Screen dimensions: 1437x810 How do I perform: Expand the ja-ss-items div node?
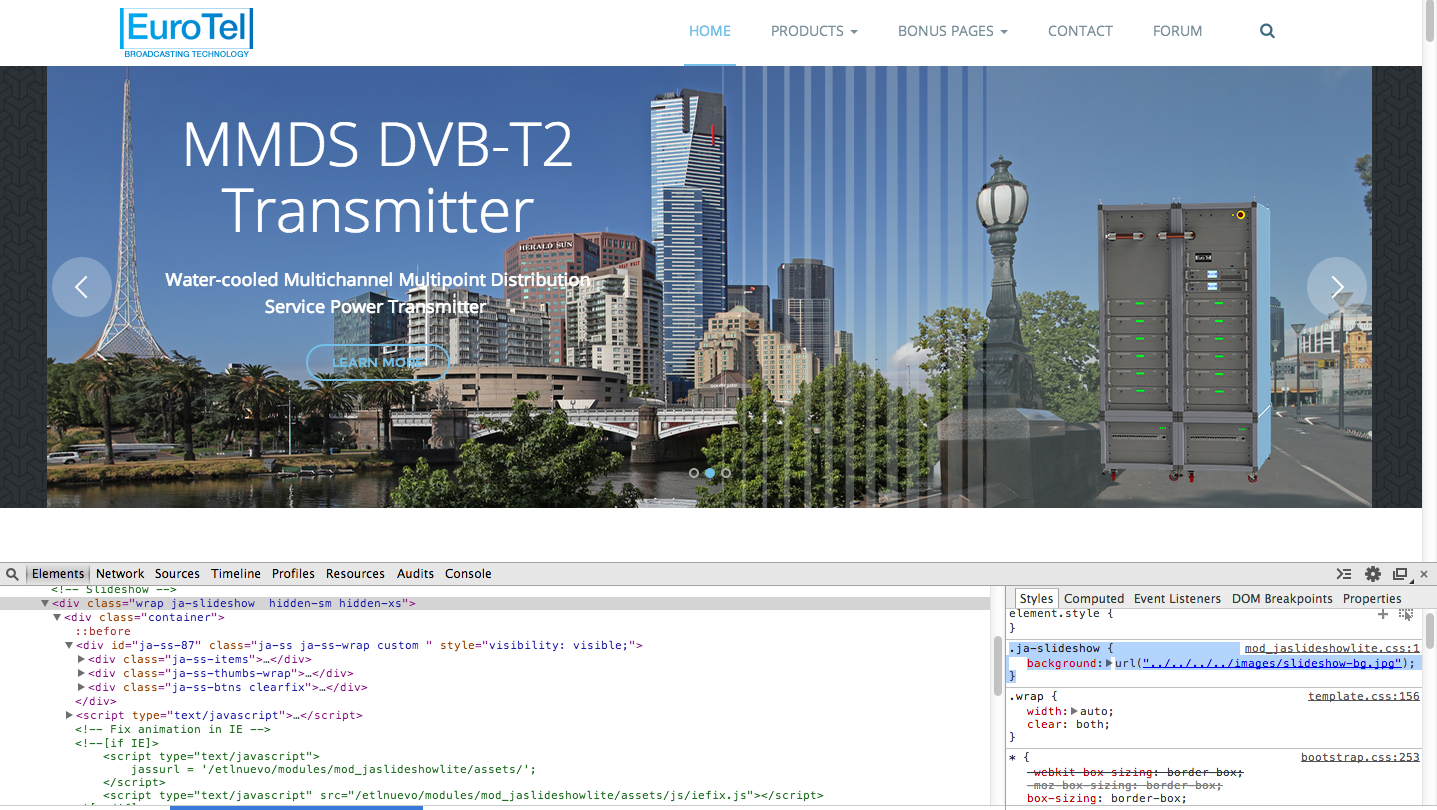pyautogui.click(x=82, y=659)
